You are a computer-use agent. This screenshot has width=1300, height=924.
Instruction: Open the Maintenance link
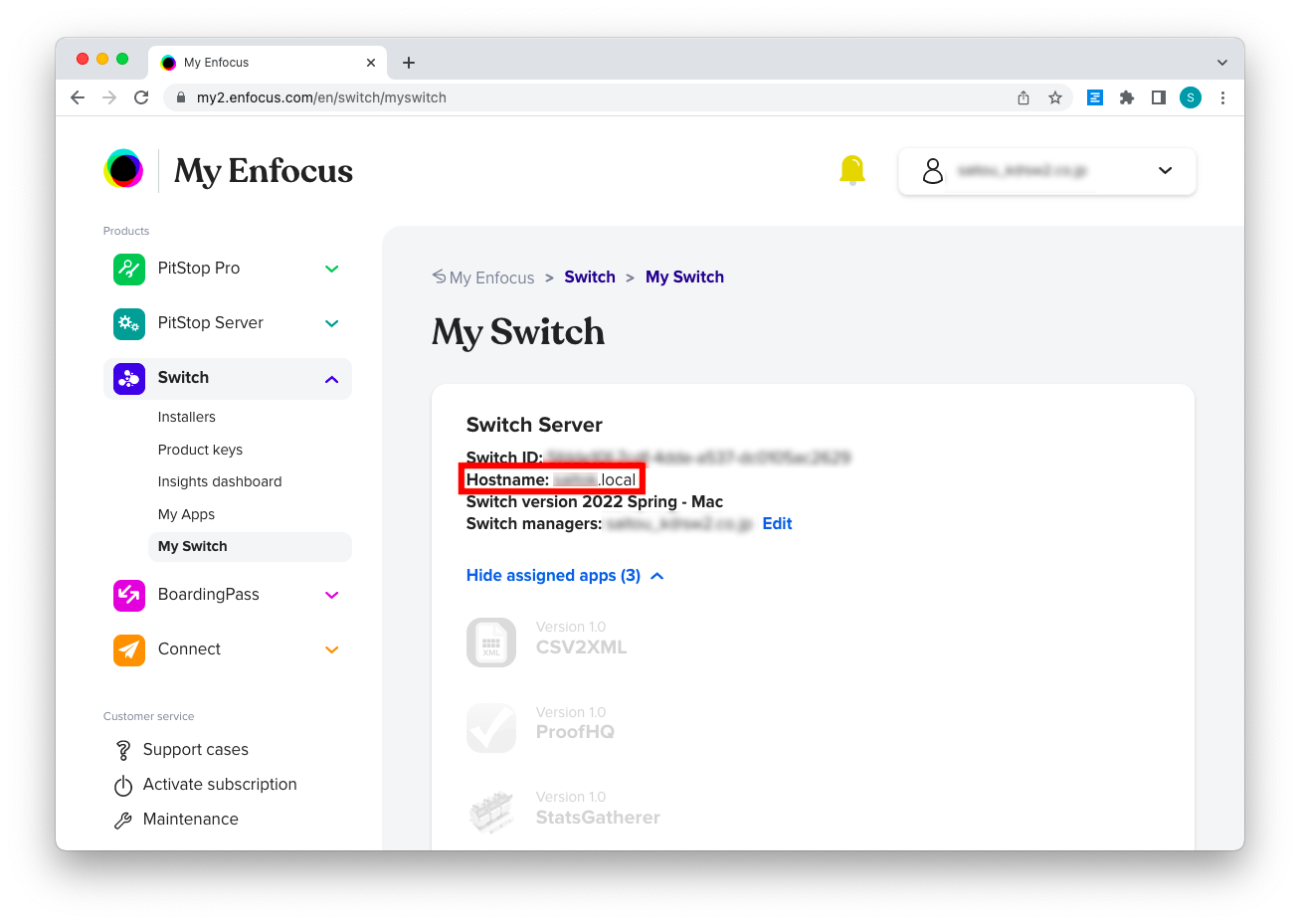point(191,819)
